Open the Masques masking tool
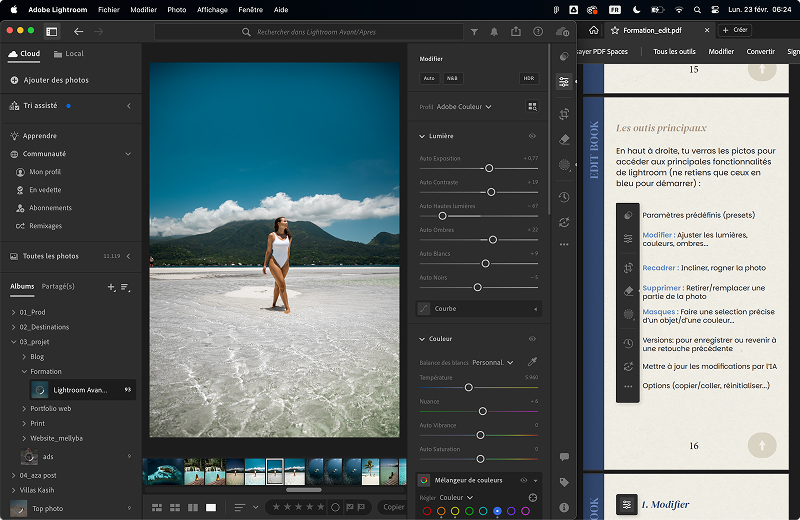The image size is (800, 520). (x=564, y=165)
